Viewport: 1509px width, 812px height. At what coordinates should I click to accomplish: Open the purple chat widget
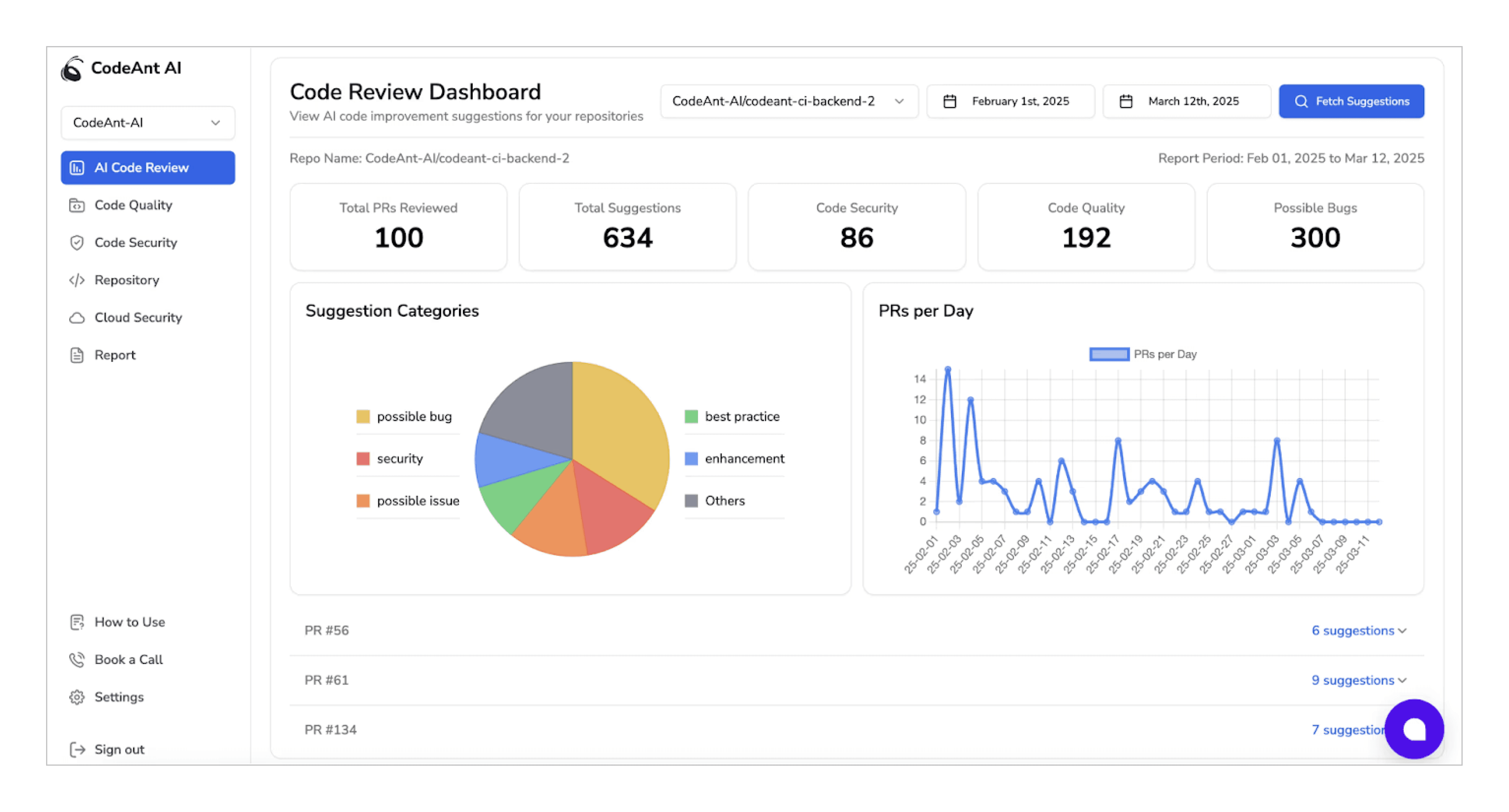[x=1413, y=729]
